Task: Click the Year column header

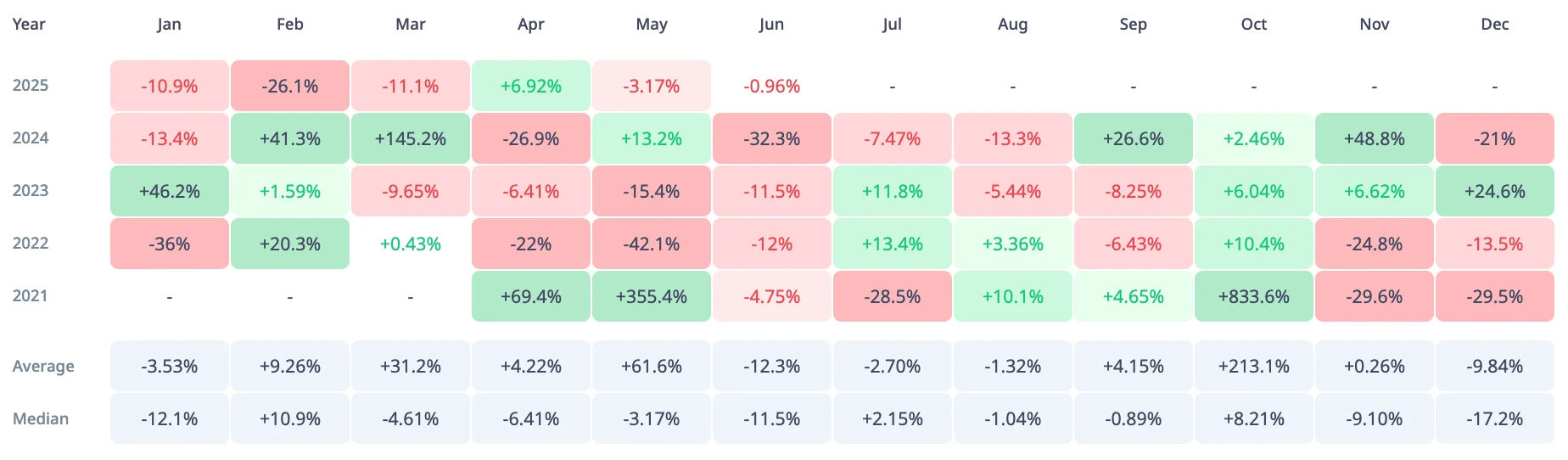Action: 29,25
